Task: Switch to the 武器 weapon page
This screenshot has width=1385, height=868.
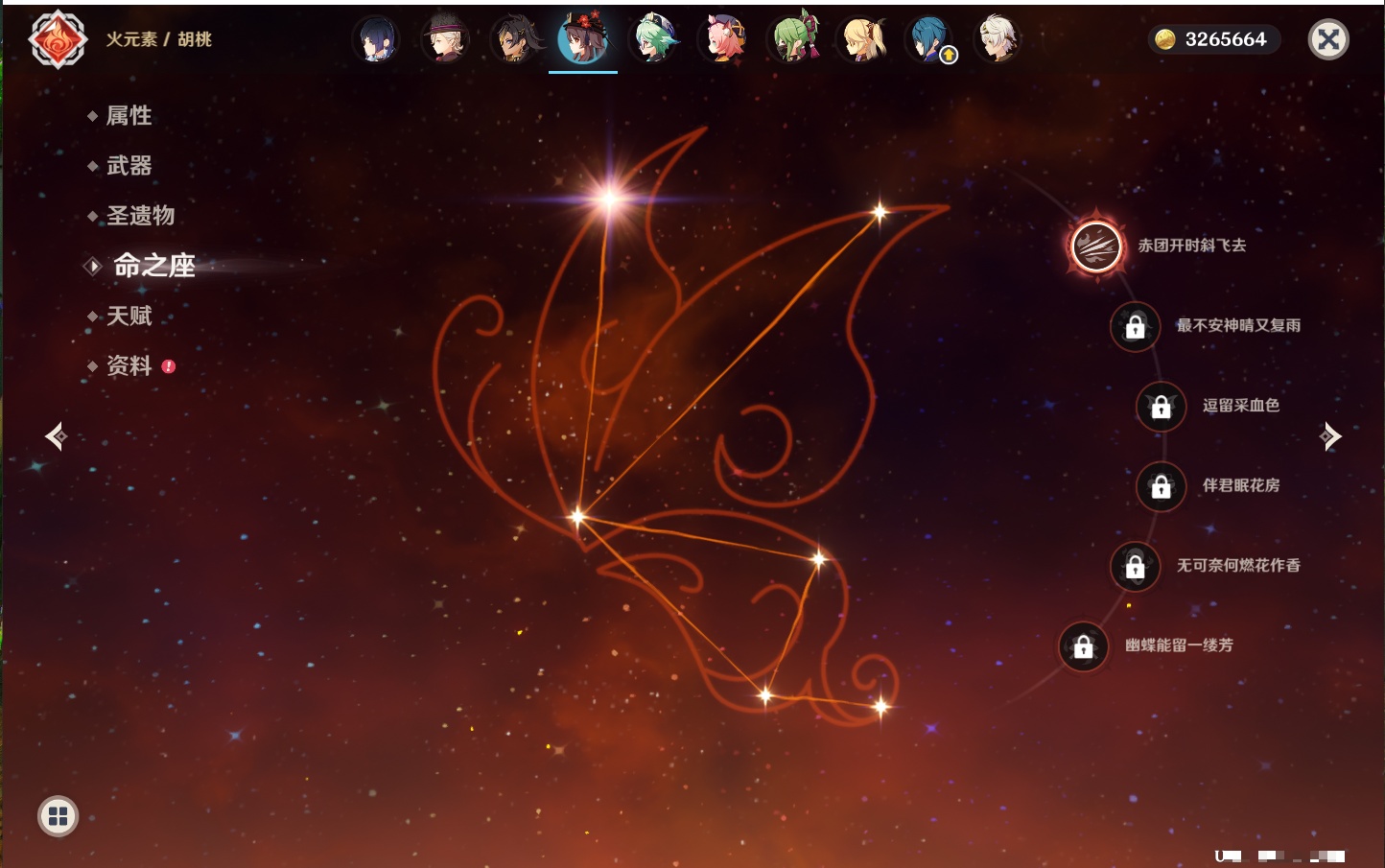Action: (x=129, y=166)
